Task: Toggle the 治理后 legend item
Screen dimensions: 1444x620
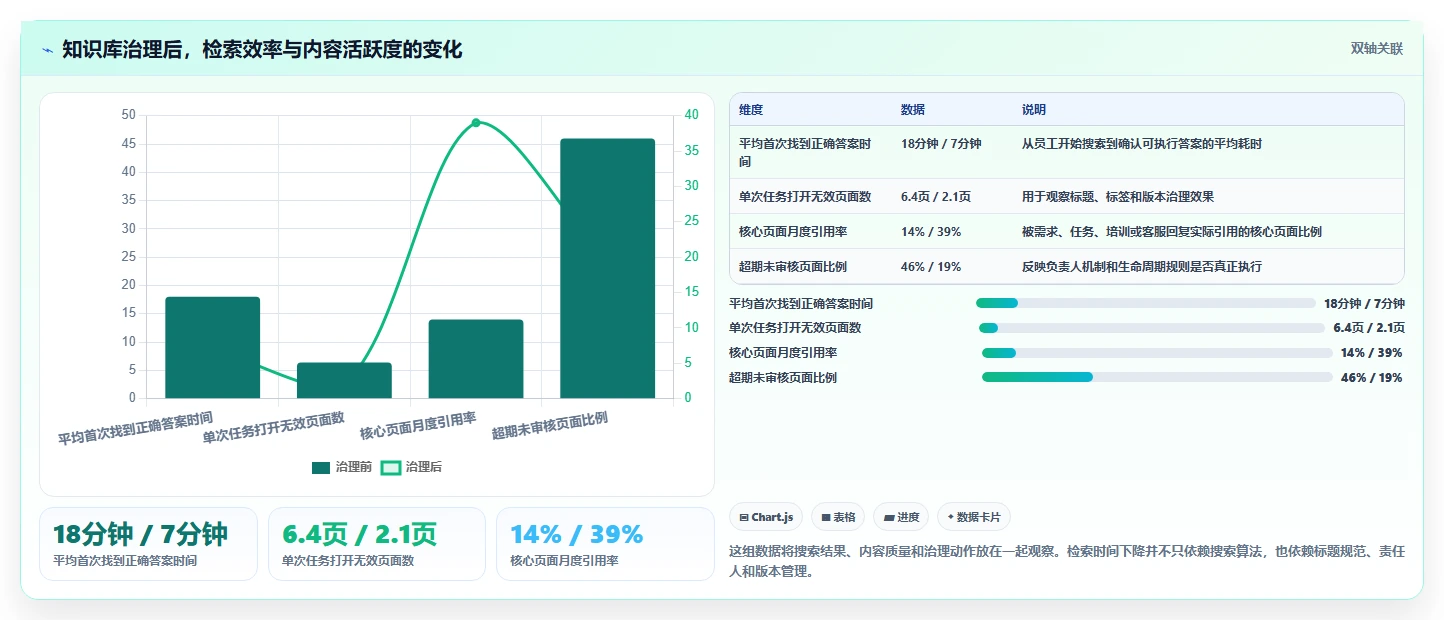Action: click(x=411, y=467)
